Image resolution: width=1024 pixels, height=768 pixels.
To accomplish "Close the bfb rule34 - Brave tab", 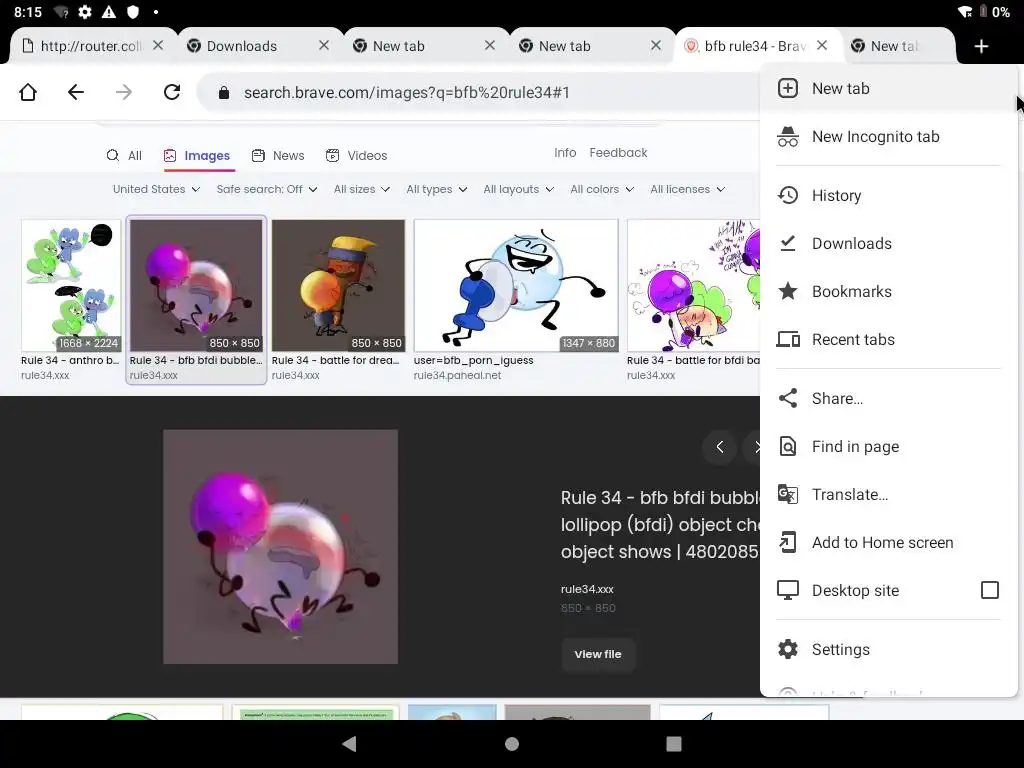I will point(822,45).
